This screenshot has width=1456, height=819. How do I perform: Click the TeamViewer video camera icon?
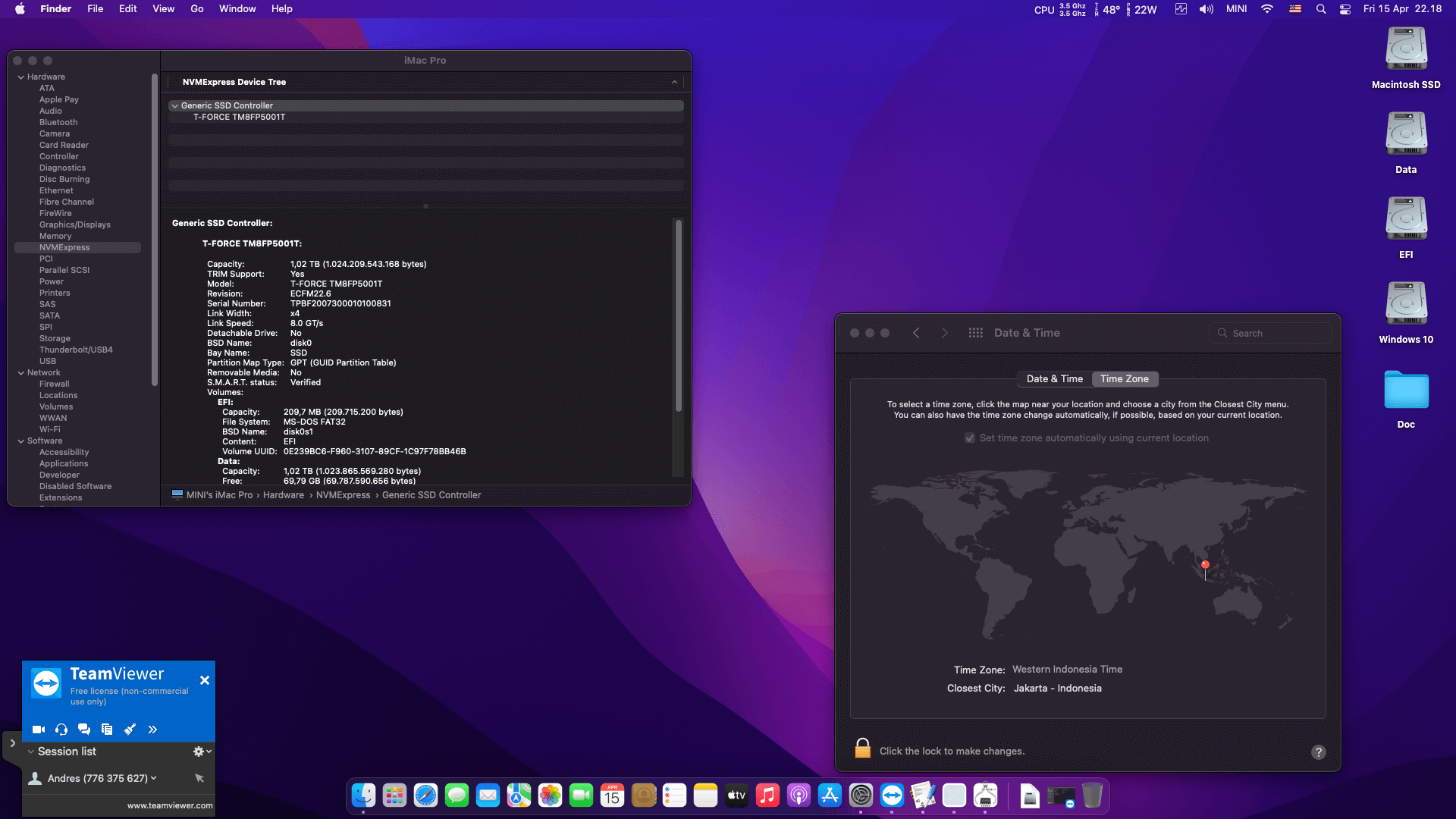39,730
